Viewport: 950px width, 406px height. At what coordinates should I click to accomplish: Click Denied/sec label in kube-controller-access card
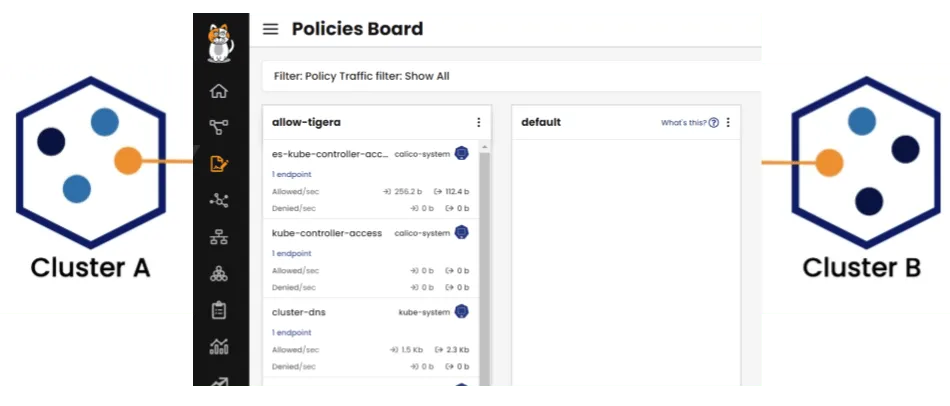(x=294, y=287)
